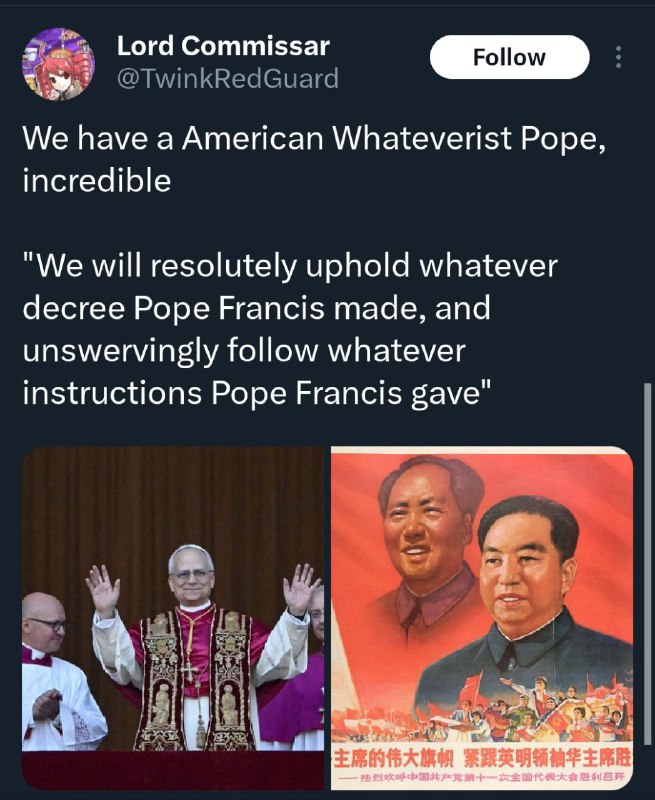Open the balcony photo on the left
This screenshot has width=655, height=800.
pyautogui.click(x=173, y=618)
